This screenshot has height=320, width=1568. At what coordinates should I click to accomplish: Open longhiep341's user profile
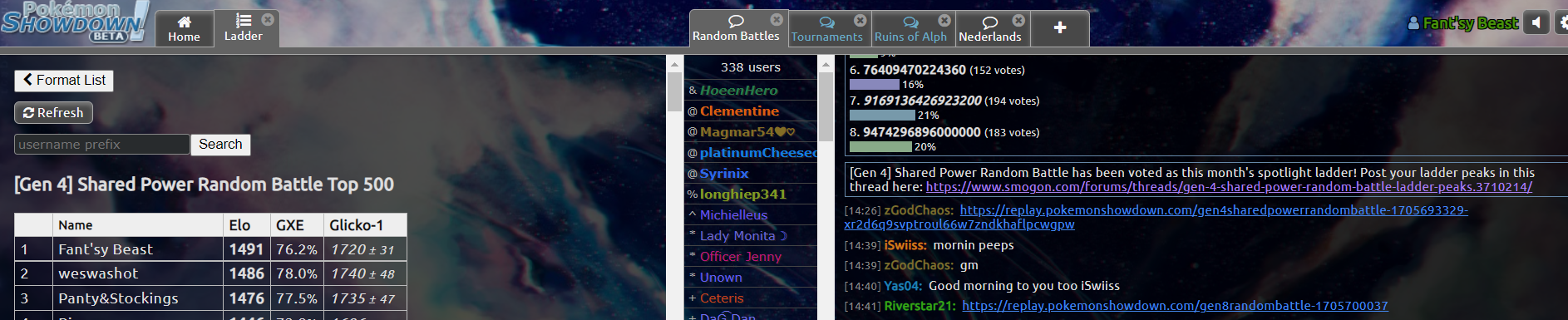point(751,194)
